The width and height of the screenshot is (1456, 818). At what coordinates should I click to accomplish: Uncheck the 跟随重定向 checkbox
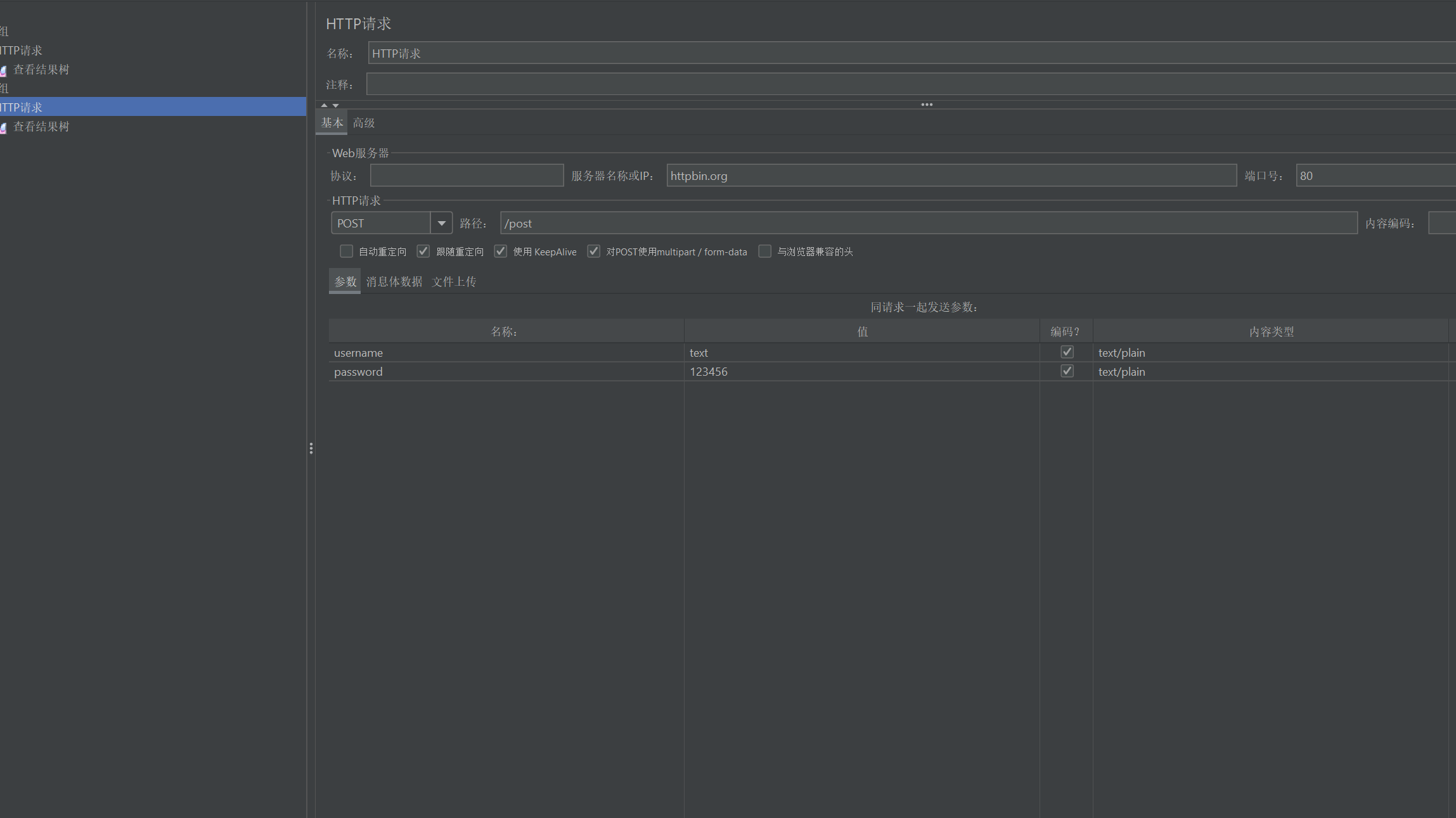423,252
